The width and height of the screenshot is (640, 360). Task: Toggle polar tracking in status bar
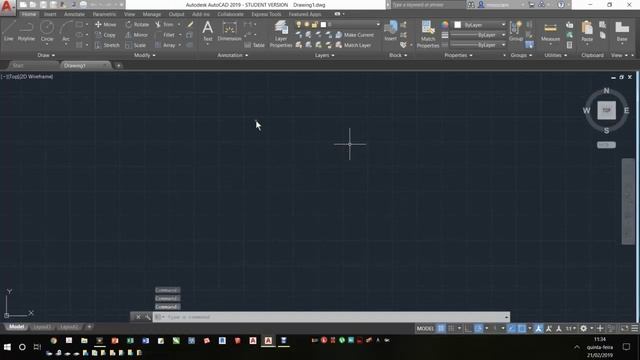click(x=478, y=328)
